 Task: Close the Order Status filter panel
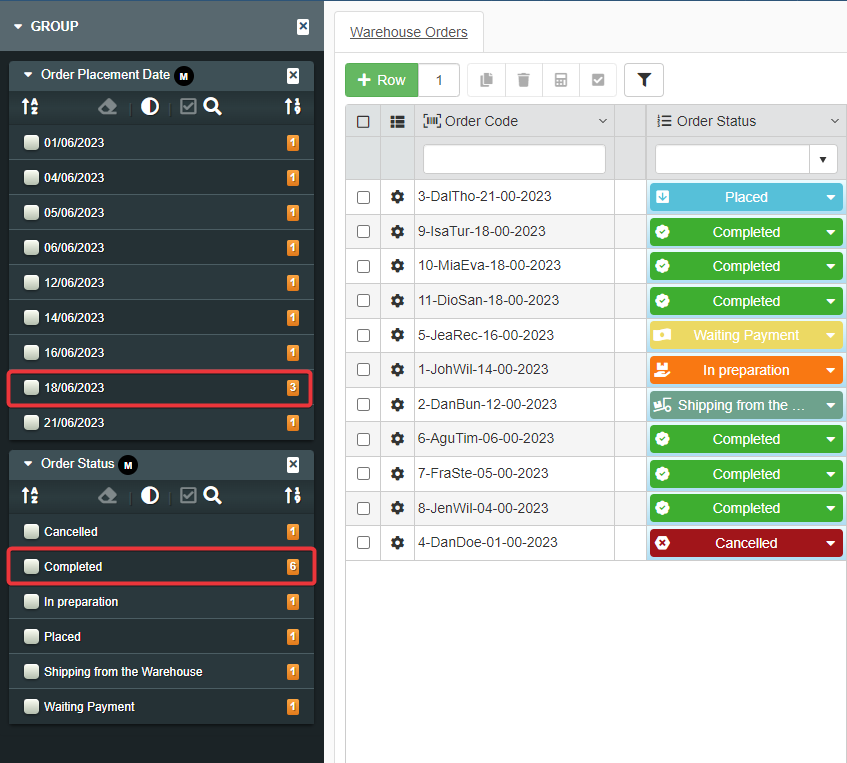coord(293,464)
